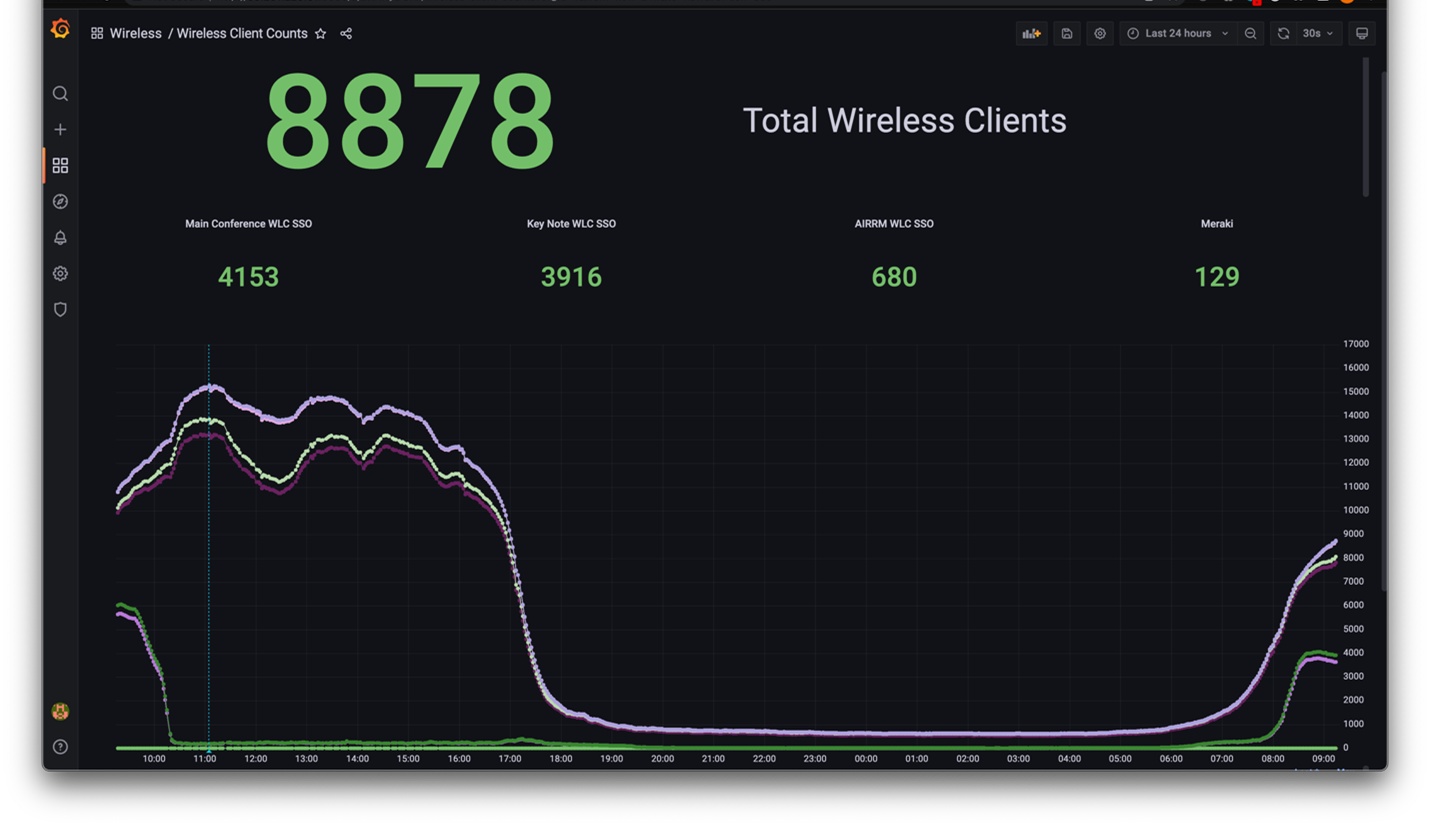The image size is (1430, 827).
Task: Open the search dashboards magnifier icon
Action: click(x=60, y=94)
